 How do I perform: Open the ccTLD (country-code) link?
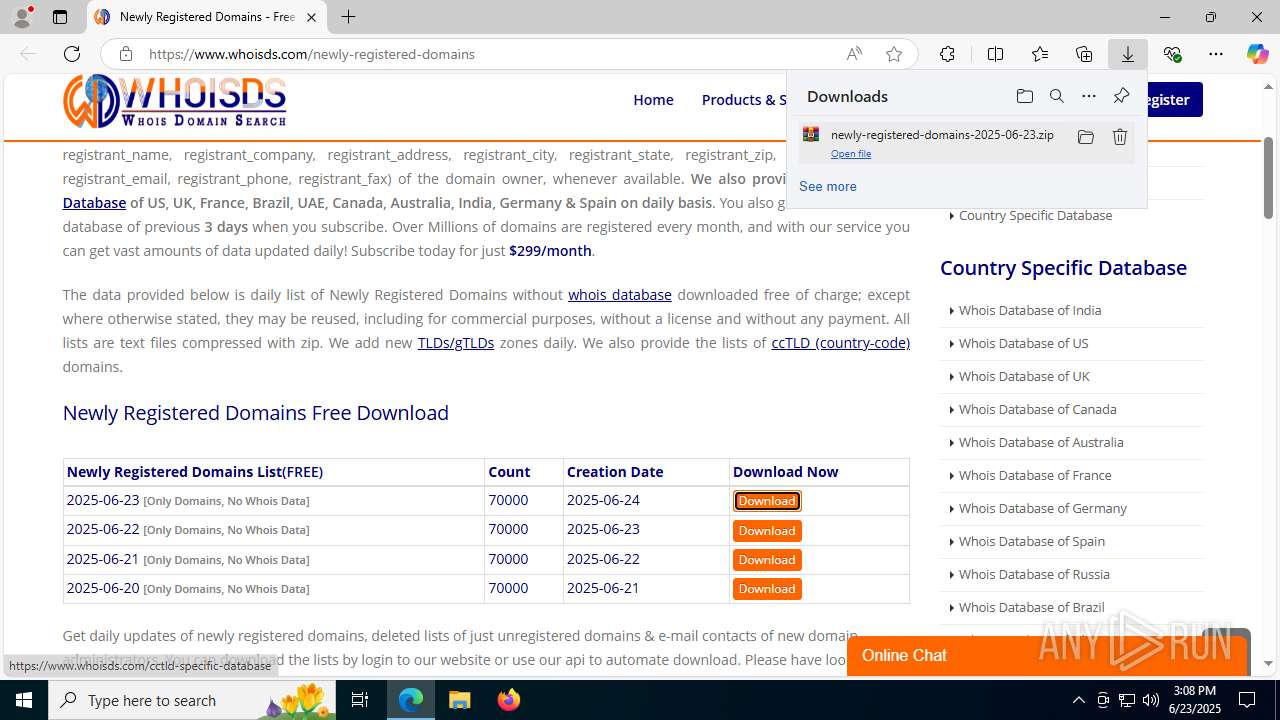840,343
